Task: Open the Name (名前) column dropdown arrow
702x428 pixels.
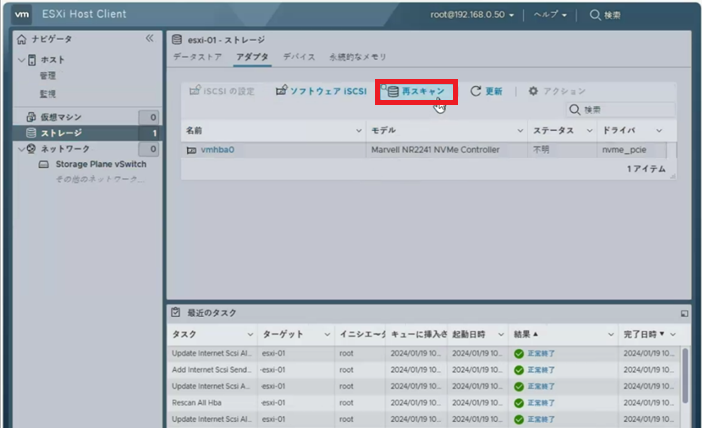Action: pyautogui.click(x=358, y=131)
